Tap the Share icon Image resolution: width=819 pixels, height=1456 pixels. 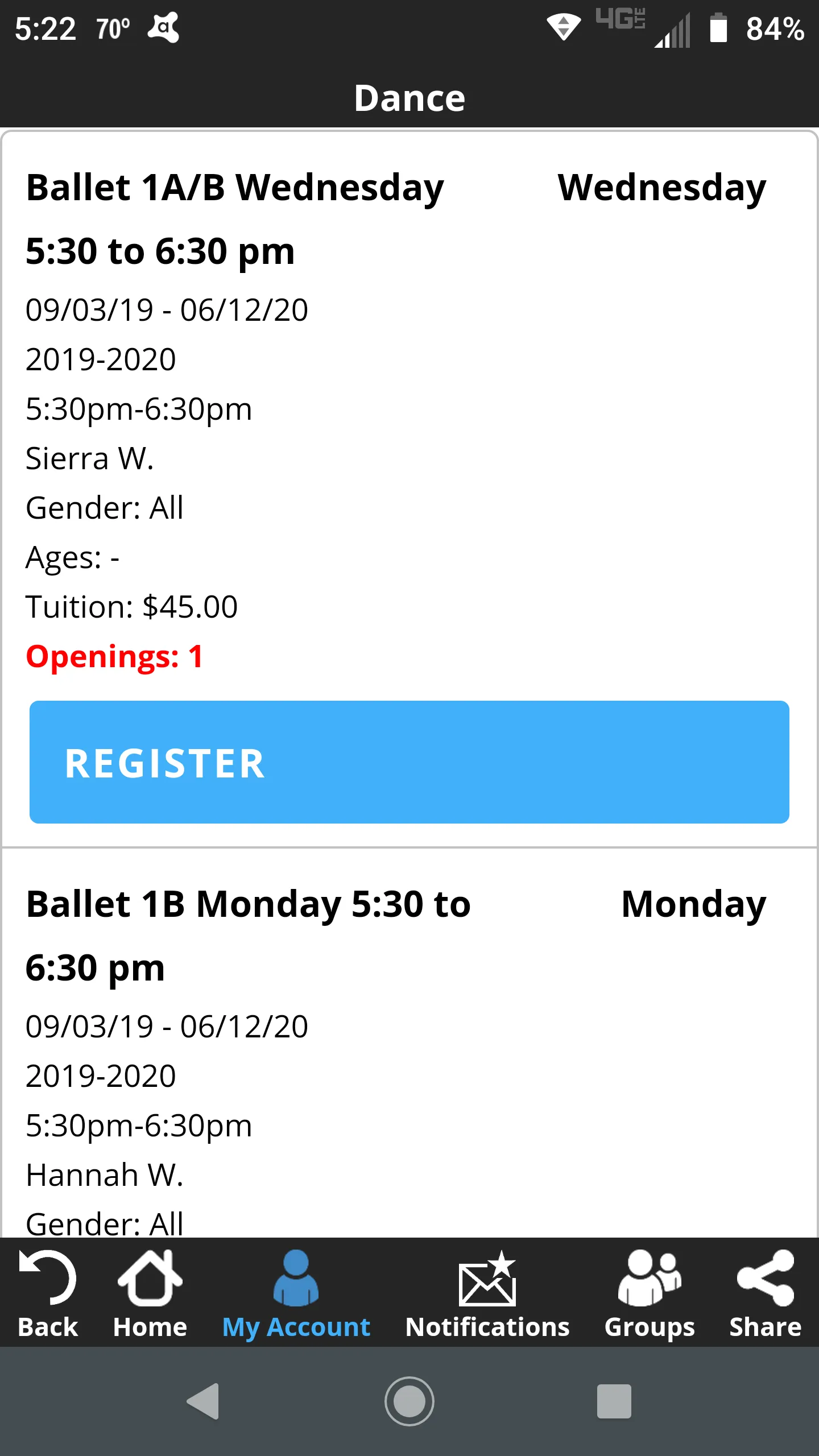coord(765,1277)
